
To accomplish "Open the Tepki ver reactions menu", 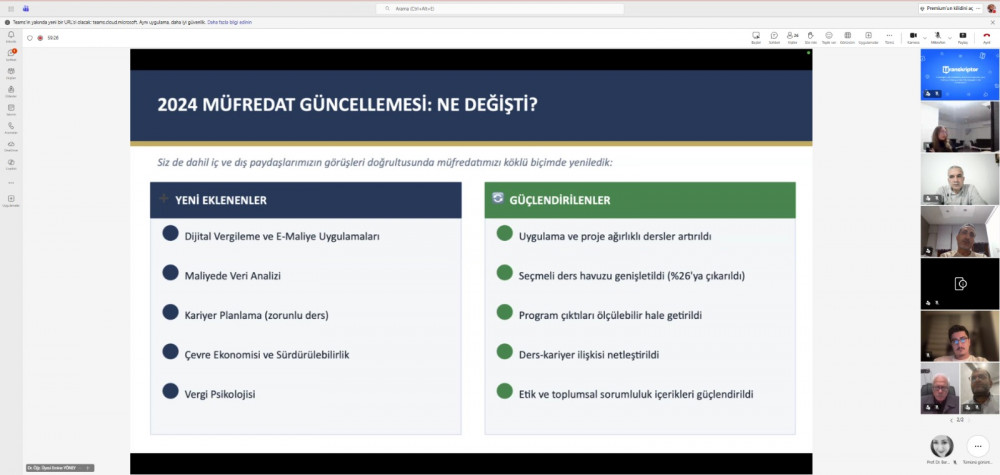I will pyautogui.click(x=829, y=37).
